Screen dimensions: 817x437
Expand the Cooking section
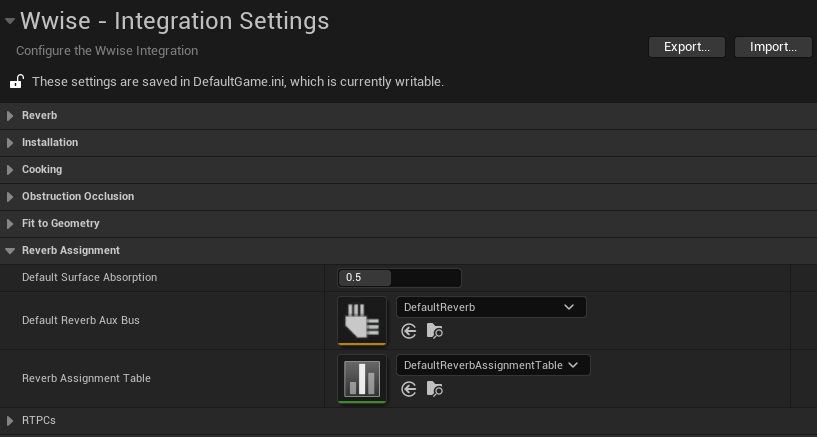[11, 170]
